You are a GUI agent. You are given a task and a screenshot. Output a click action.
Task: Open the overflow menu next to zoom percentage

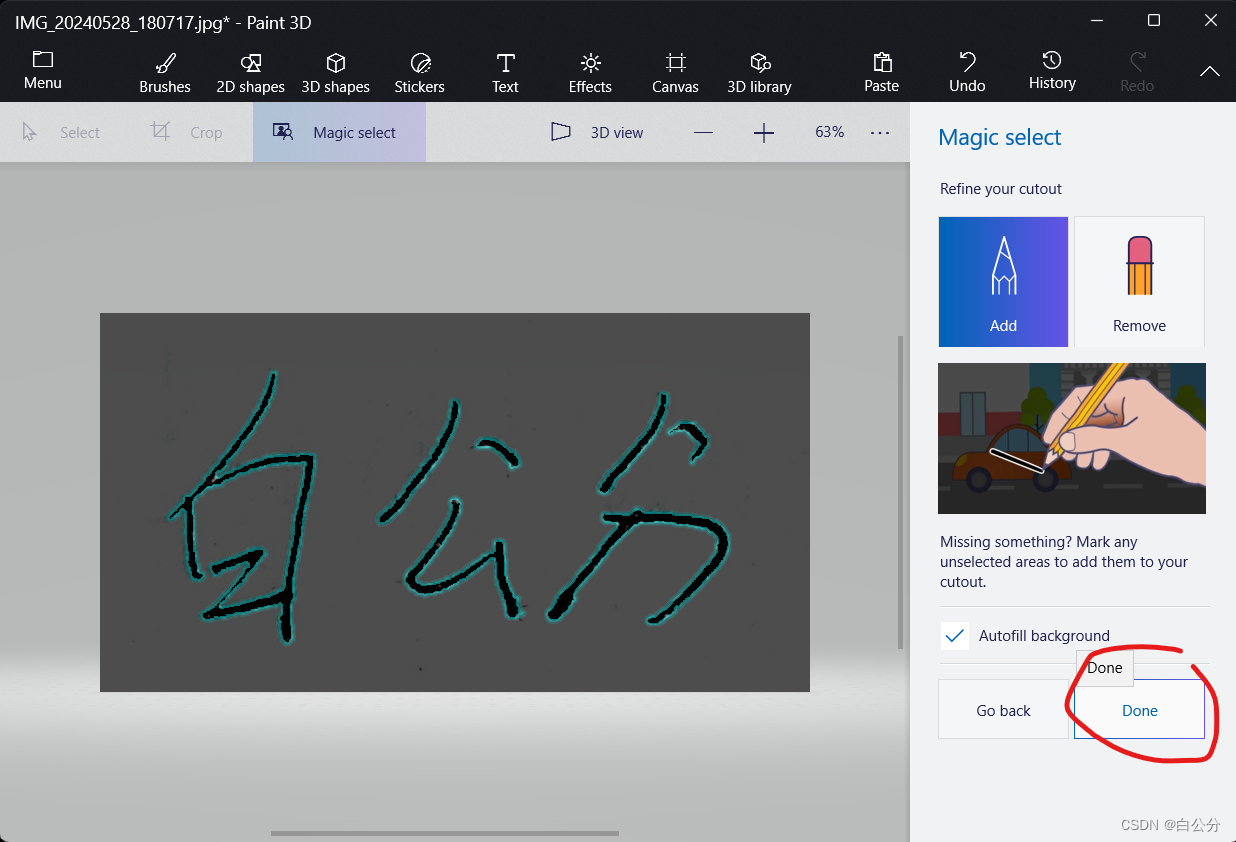coord(879,132)
